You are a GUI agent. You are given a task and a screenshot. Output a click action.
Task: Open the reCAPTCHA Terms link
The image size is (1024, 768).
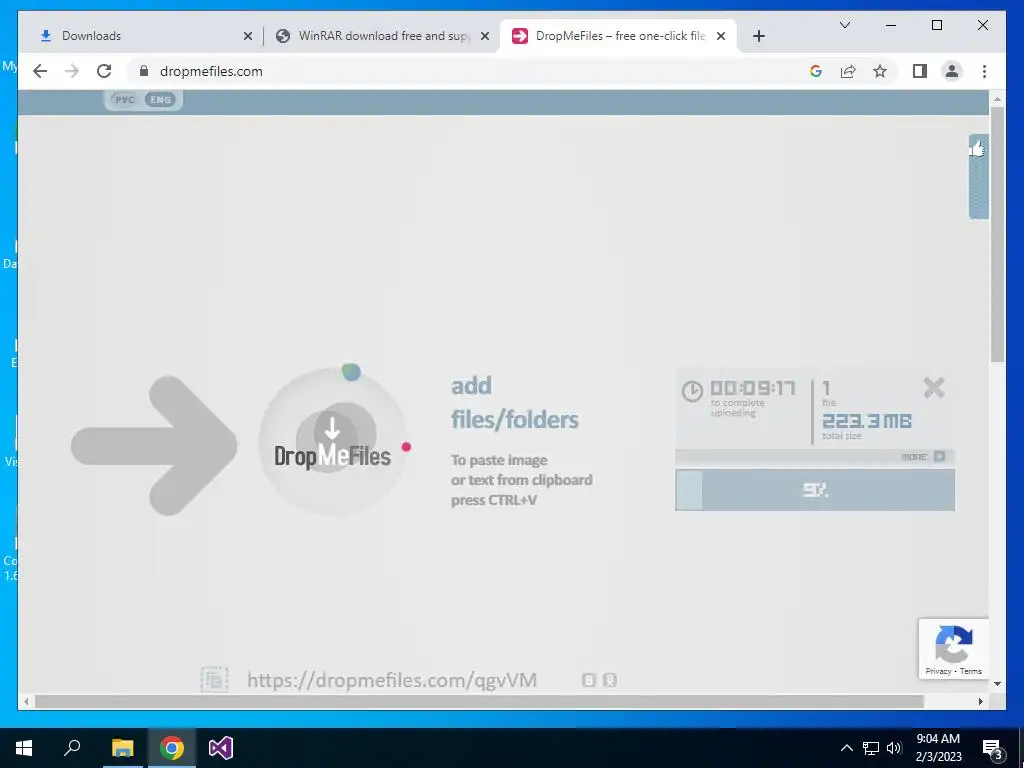(x=970, y=671)
